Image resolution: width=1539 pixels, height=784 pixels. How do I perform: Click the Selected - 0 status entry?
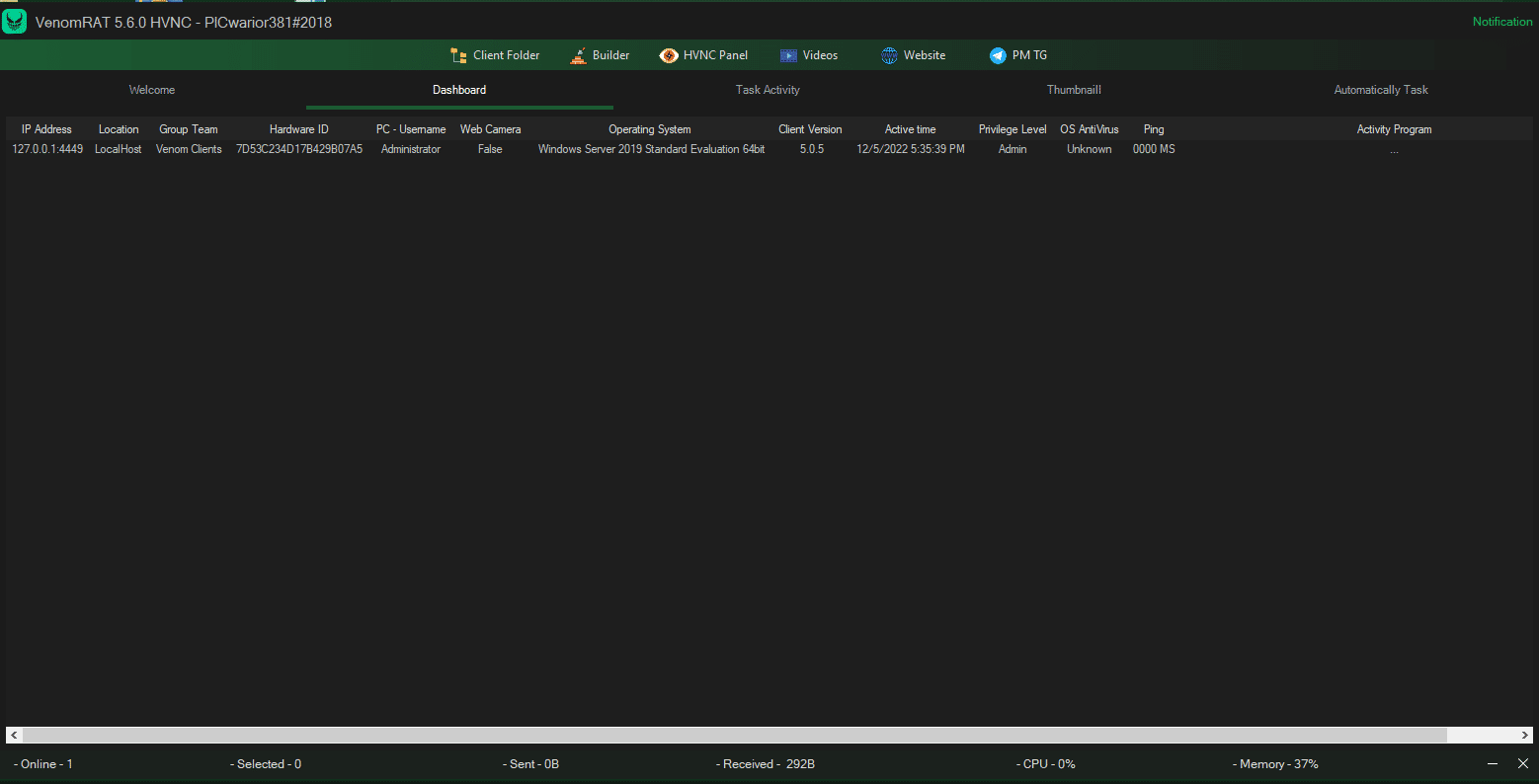coord(266,764)
